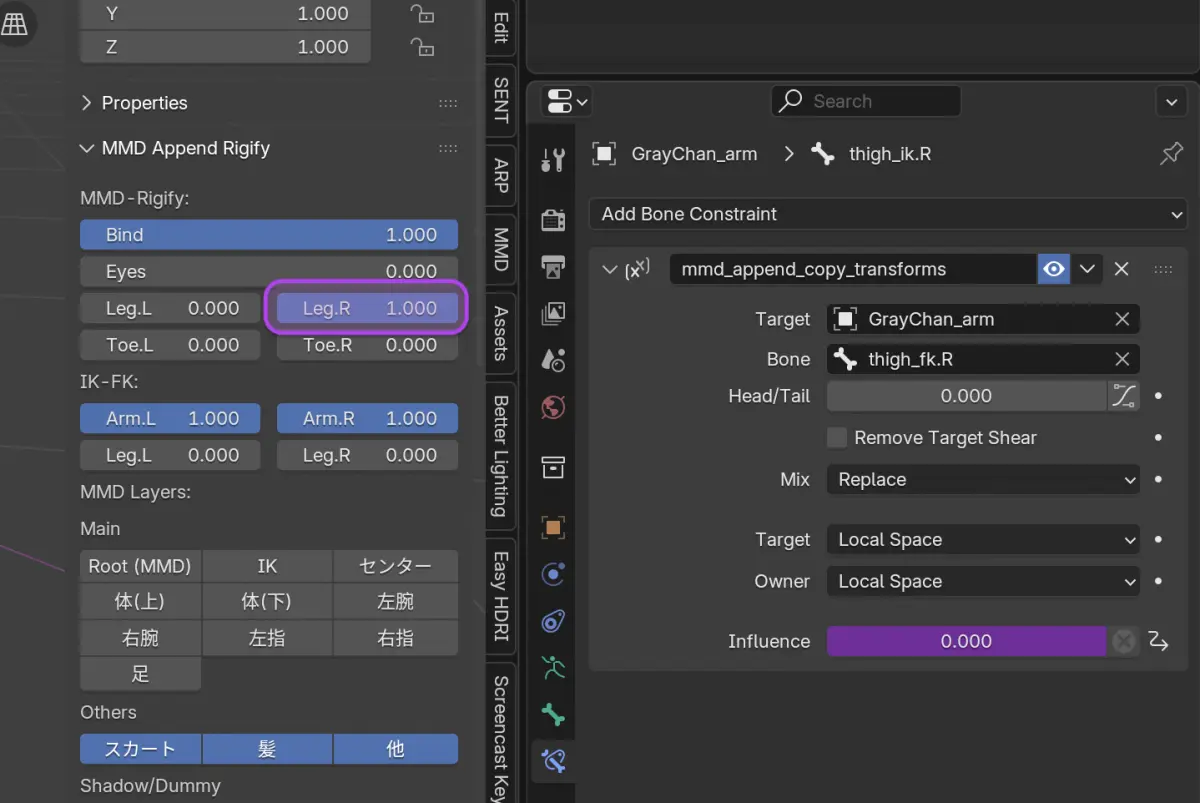Open the Output properties tab icon
The image size is (1200, 803).
click(553, 266)
